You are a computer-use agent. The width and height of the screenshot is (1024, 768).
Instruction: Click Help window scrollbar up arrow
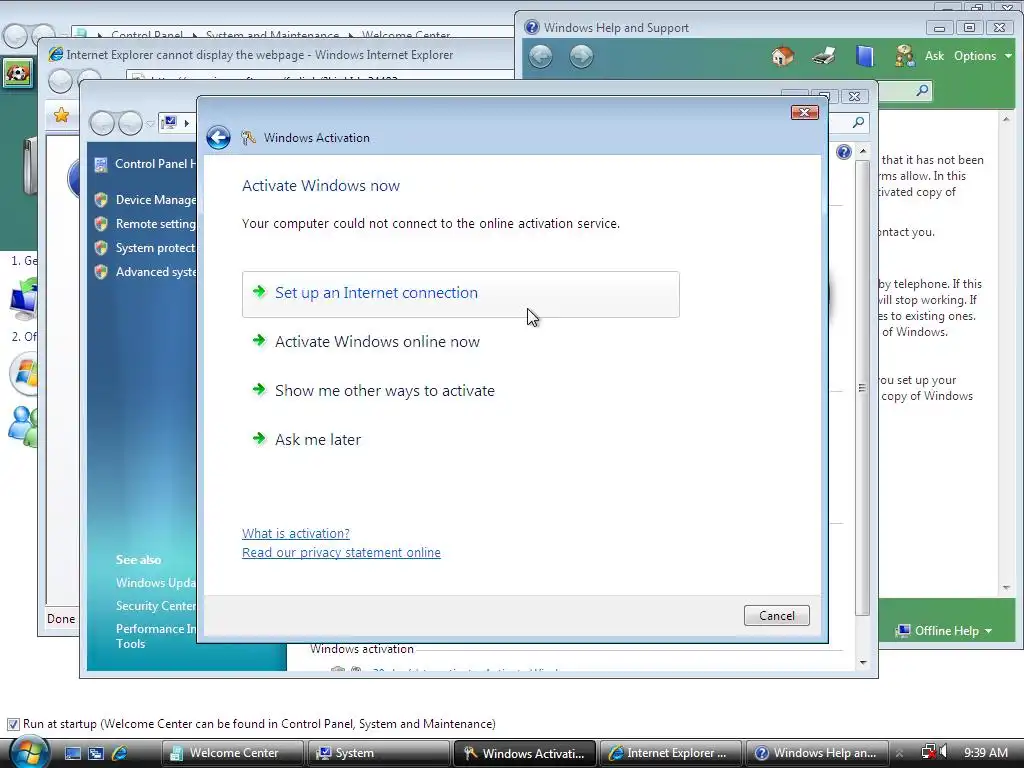[1006, 120]
